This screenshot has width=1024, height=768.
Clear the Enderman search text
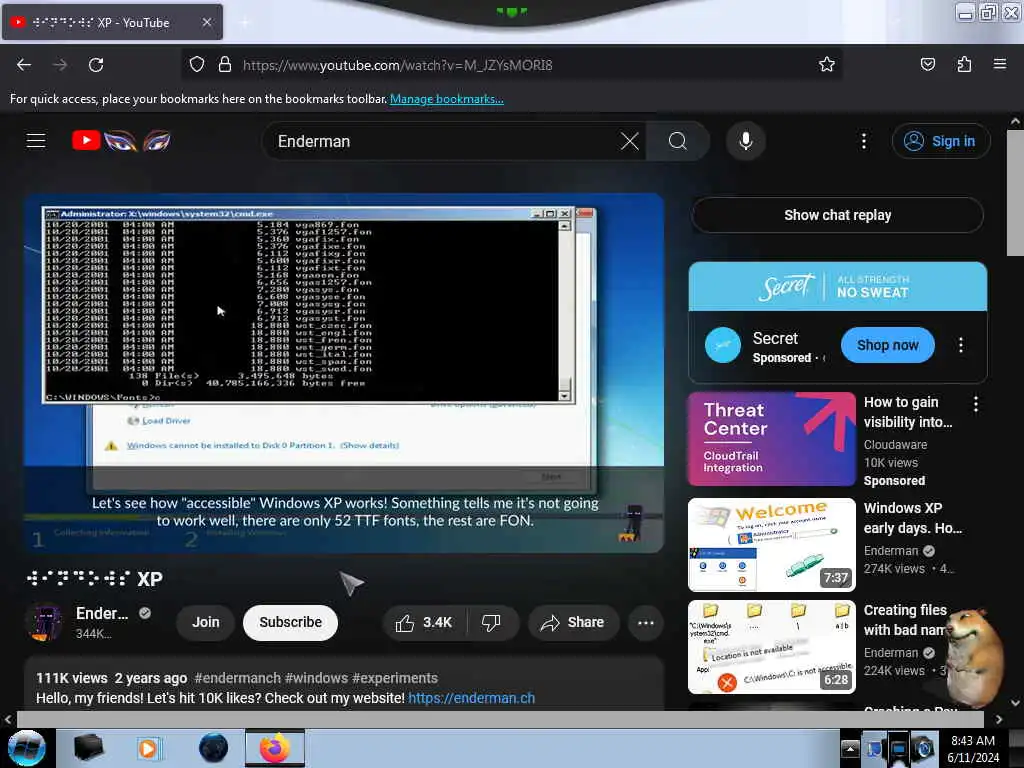(630, 141)
